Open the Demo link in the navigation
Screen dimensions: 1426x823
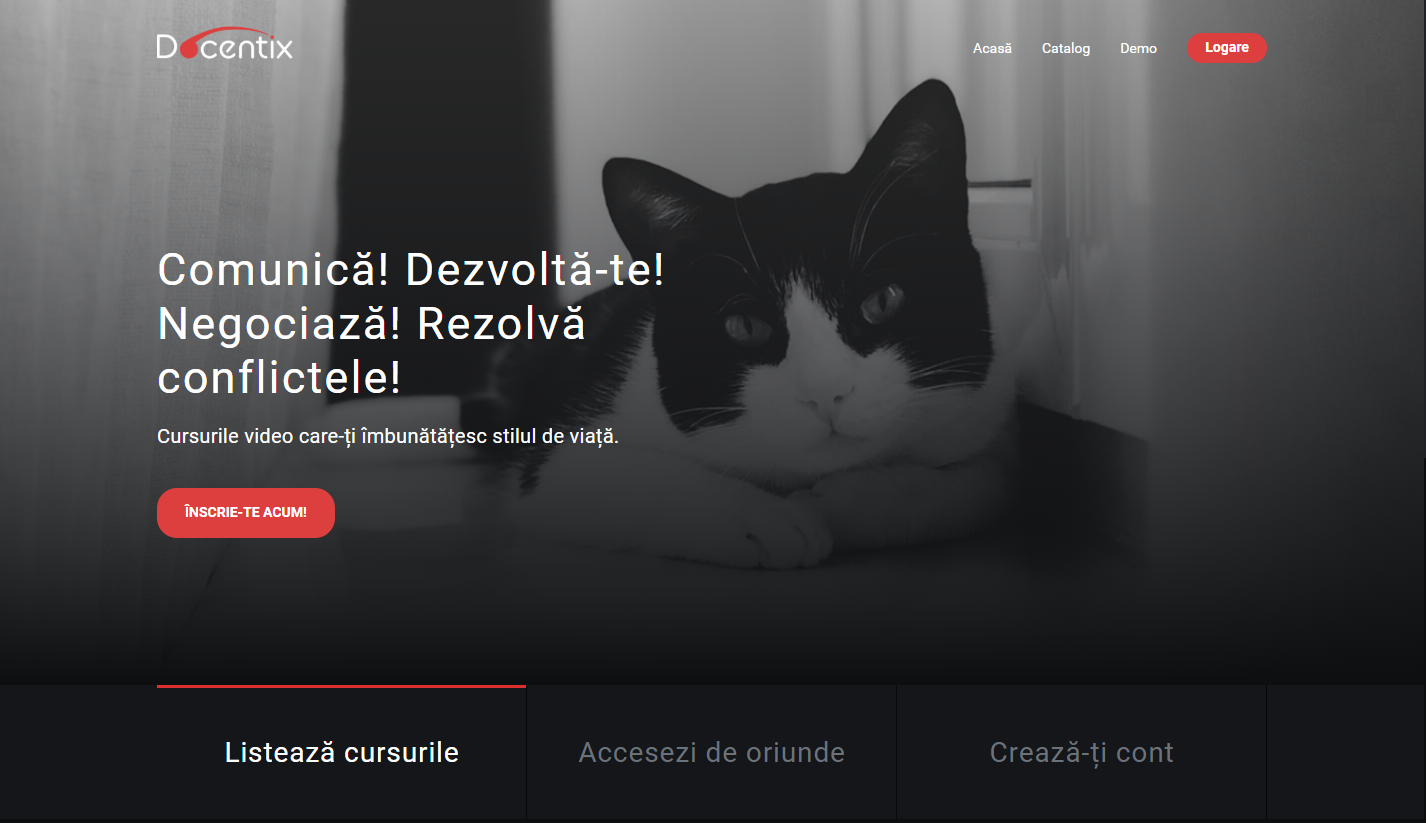coord(1138,48)
